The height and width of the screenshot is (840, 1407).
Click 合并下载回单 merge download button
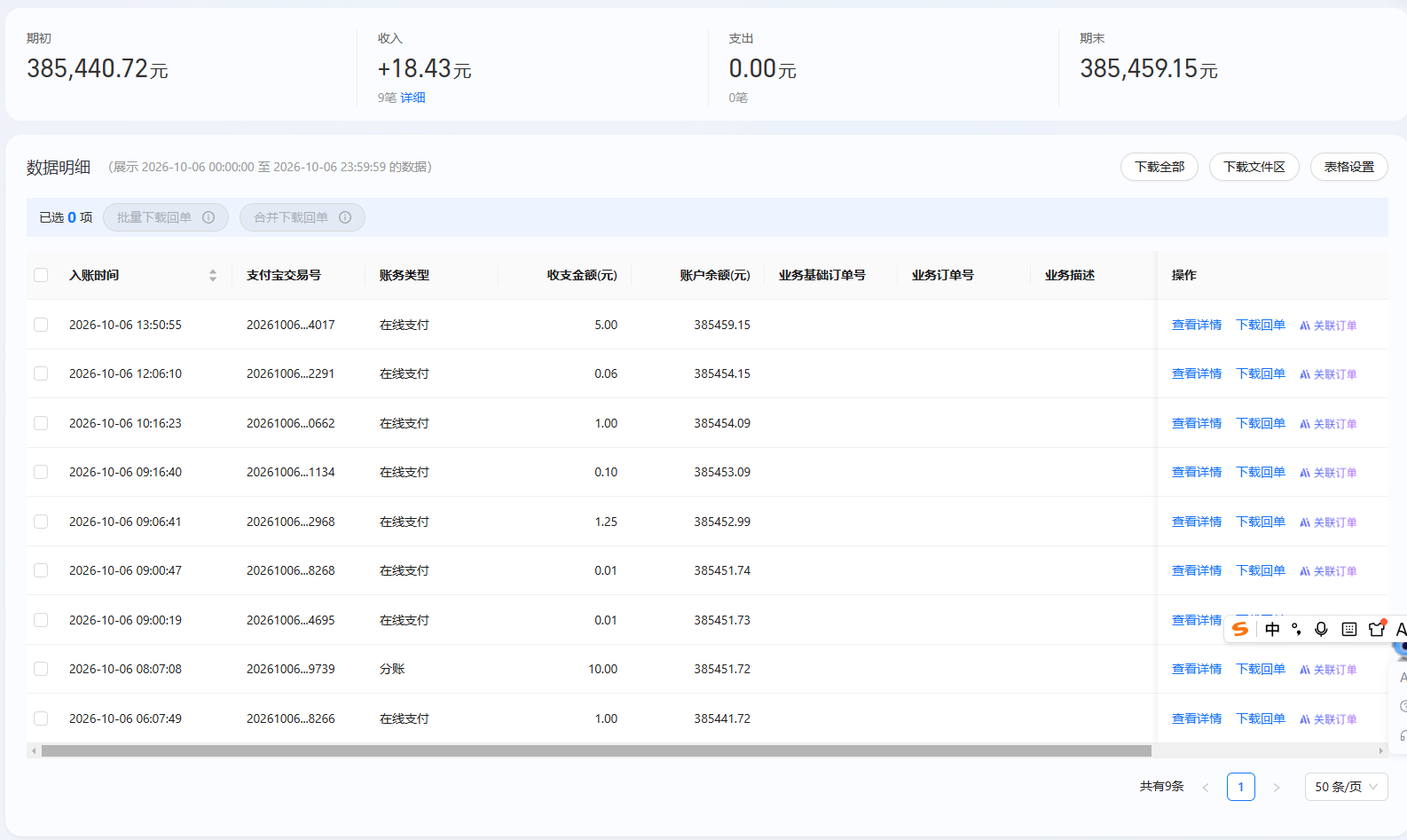(x=303, y=217)
